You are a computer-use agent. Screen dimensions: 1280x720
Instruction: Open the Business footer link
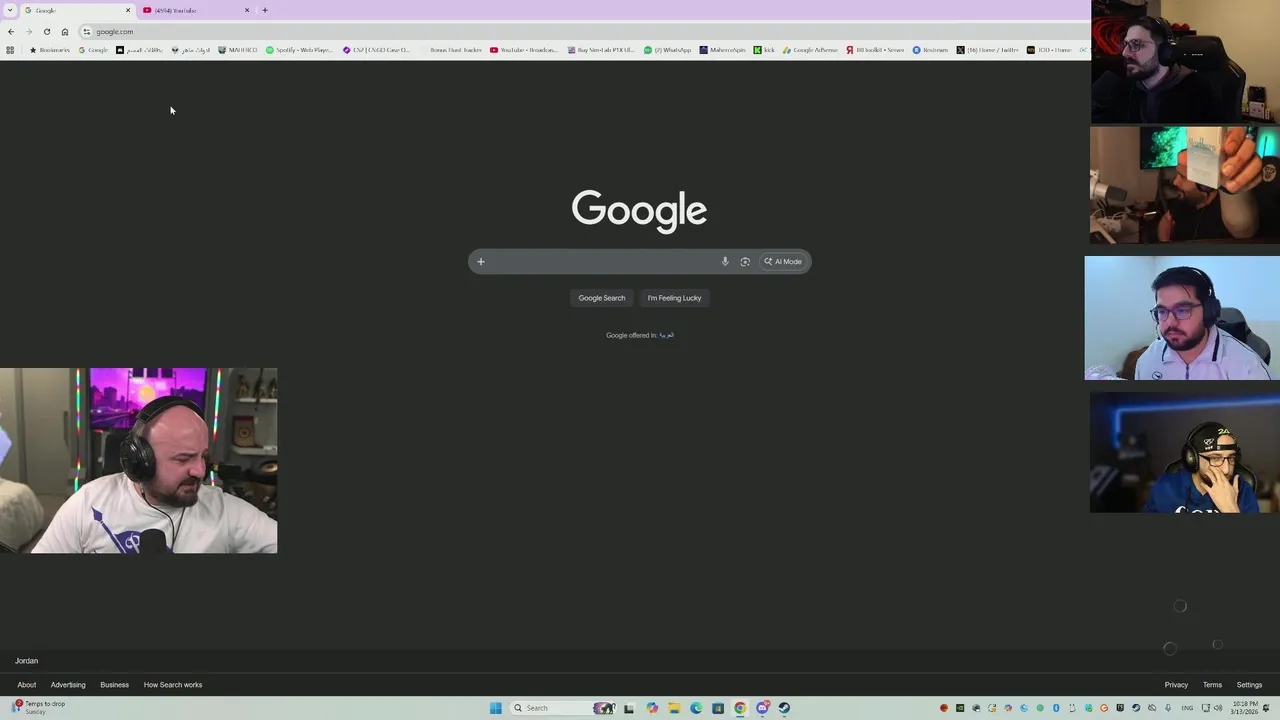coord(114,685)
